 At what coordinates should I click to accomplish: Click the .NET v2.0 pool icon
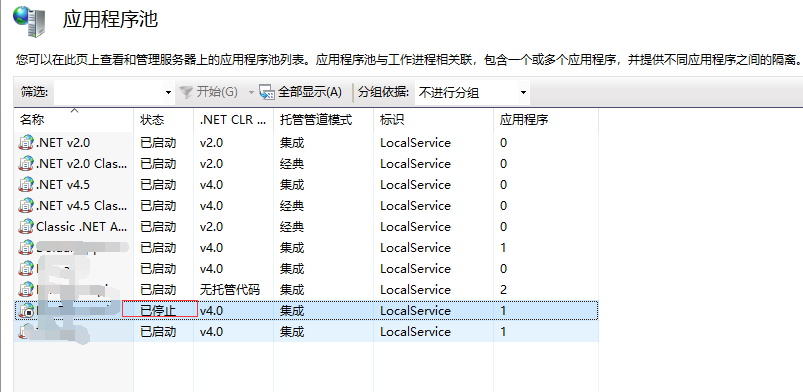26,143
